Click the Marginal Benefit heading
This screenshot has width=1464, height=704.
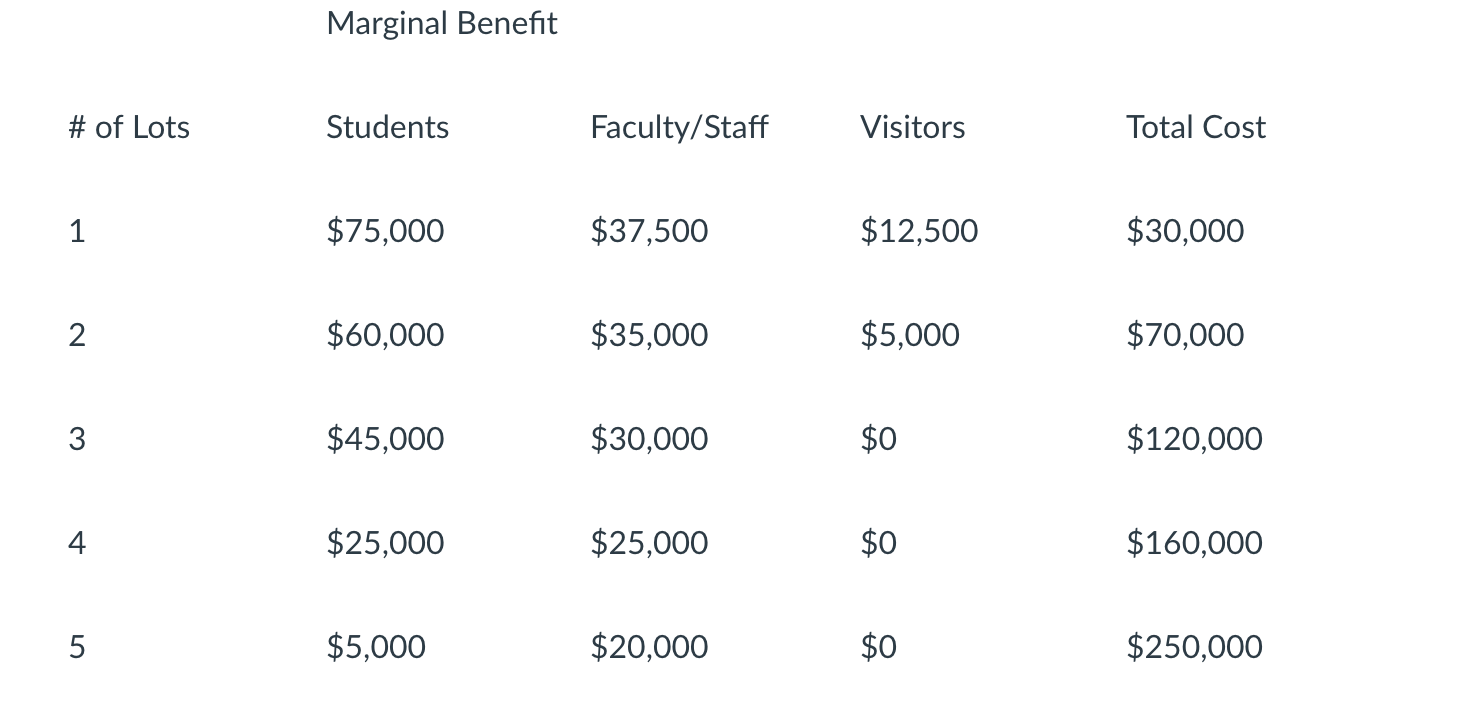(441, 23)
